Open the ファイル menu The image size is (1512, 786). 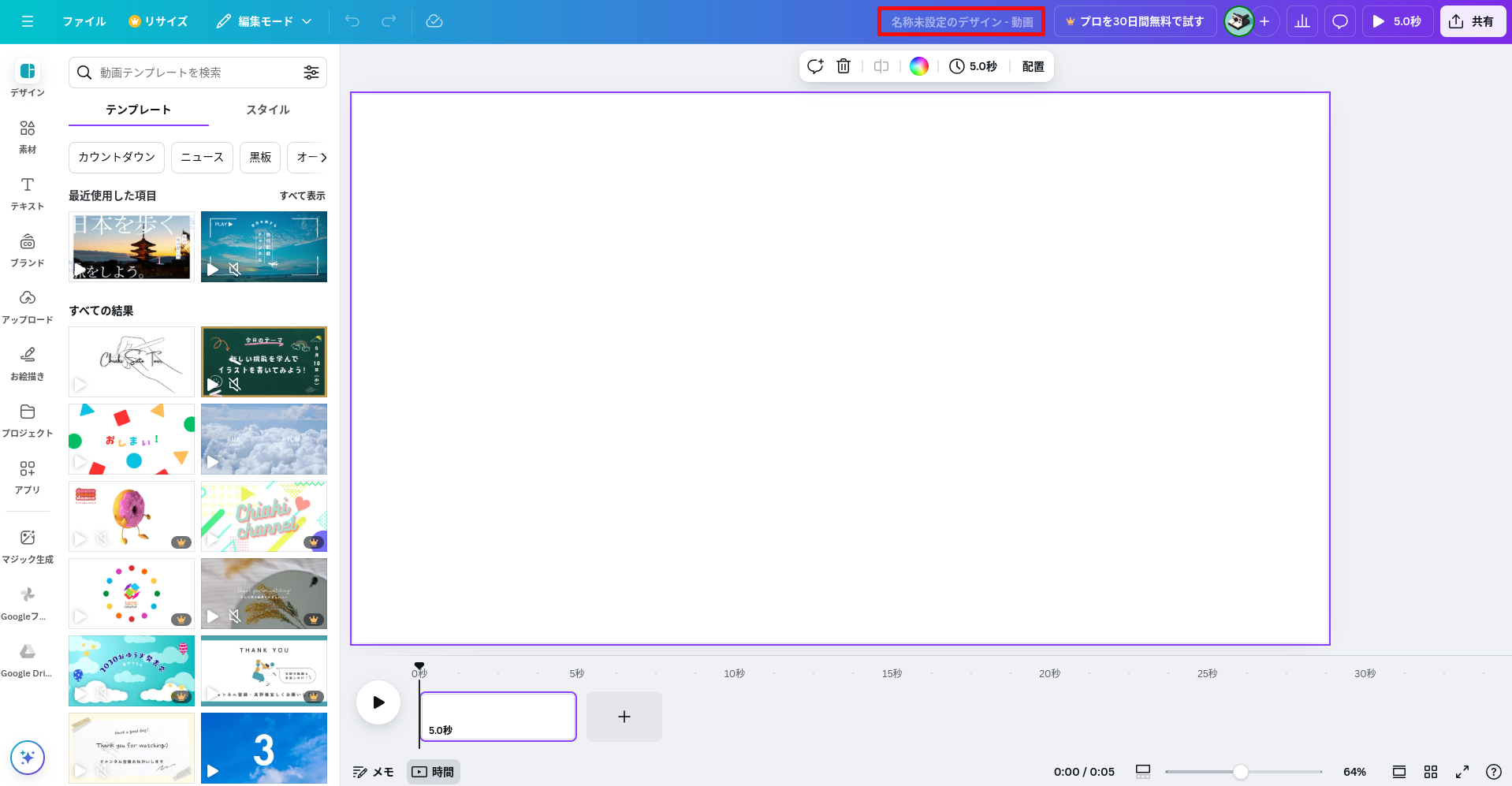[84, 21]
